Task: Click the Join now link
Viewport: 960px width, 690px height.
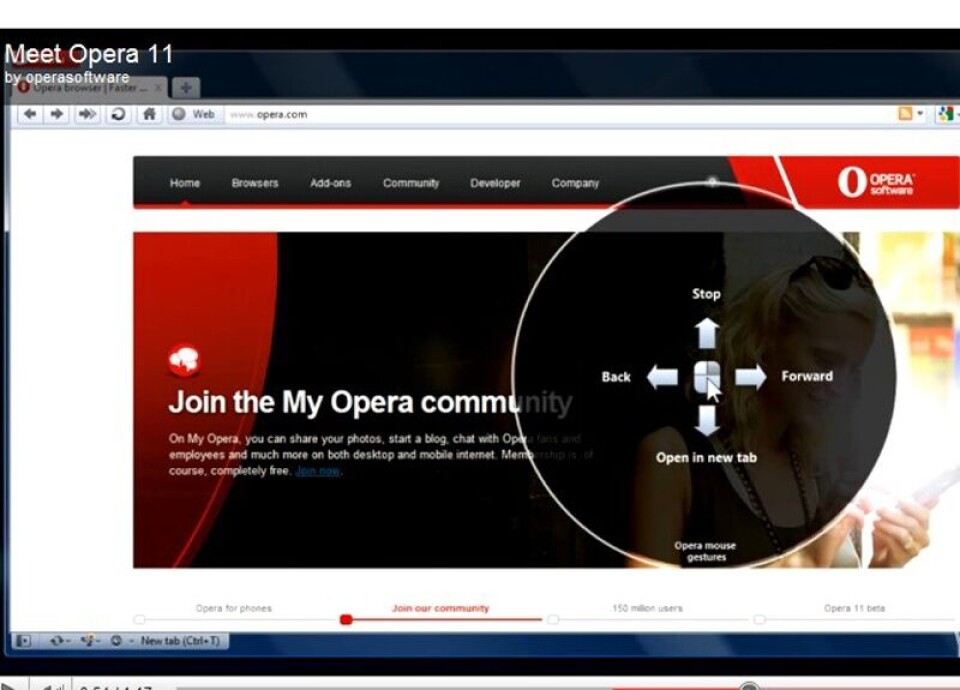Action: (318, 471)
